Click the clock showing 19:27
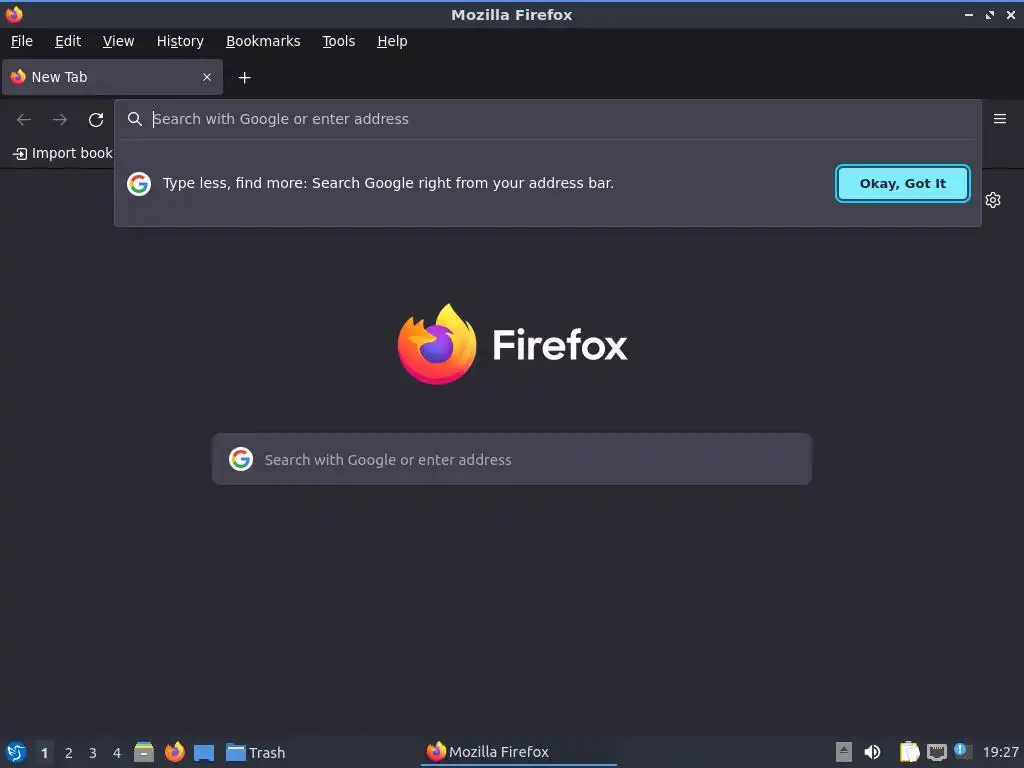This screenshot has height=768, width=1024. (x=1000, y=752)
